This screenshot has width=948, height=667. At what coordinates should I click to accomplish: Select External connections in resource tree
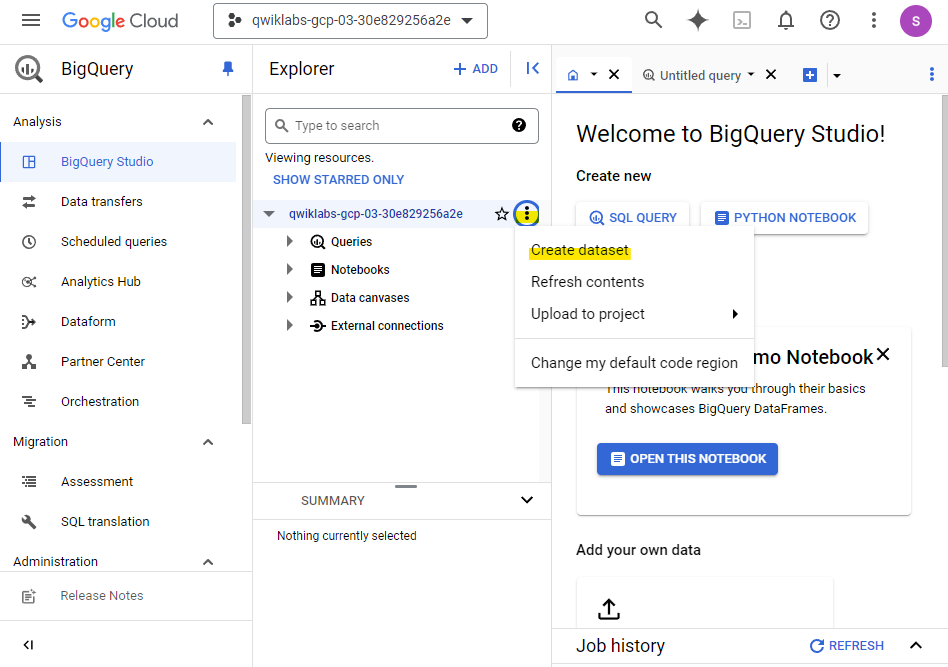point(387,325)
